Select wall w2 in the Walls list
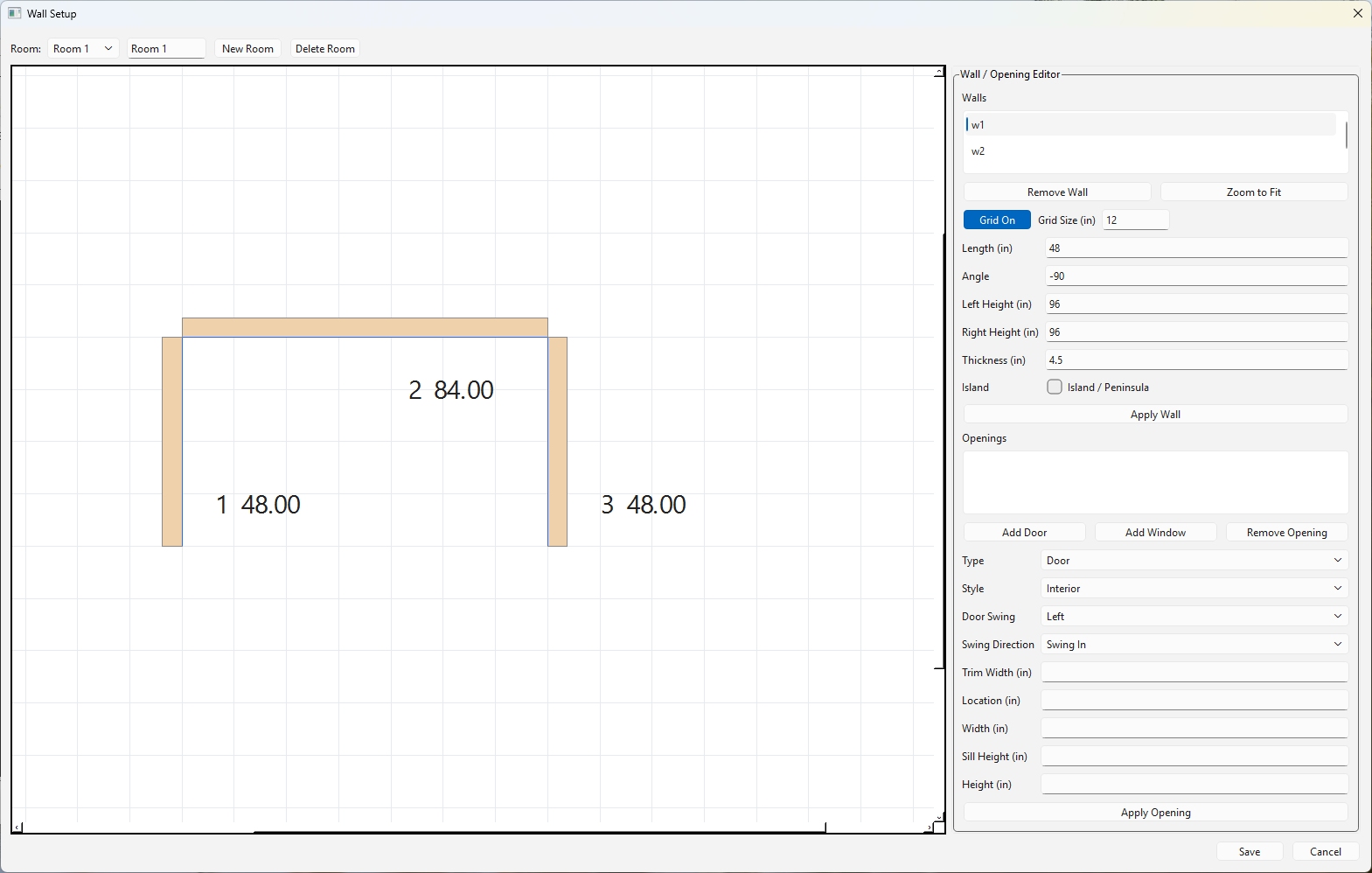Image resolution: width=1372 pixels, height=873 pixels. (x=1150, y=151)
